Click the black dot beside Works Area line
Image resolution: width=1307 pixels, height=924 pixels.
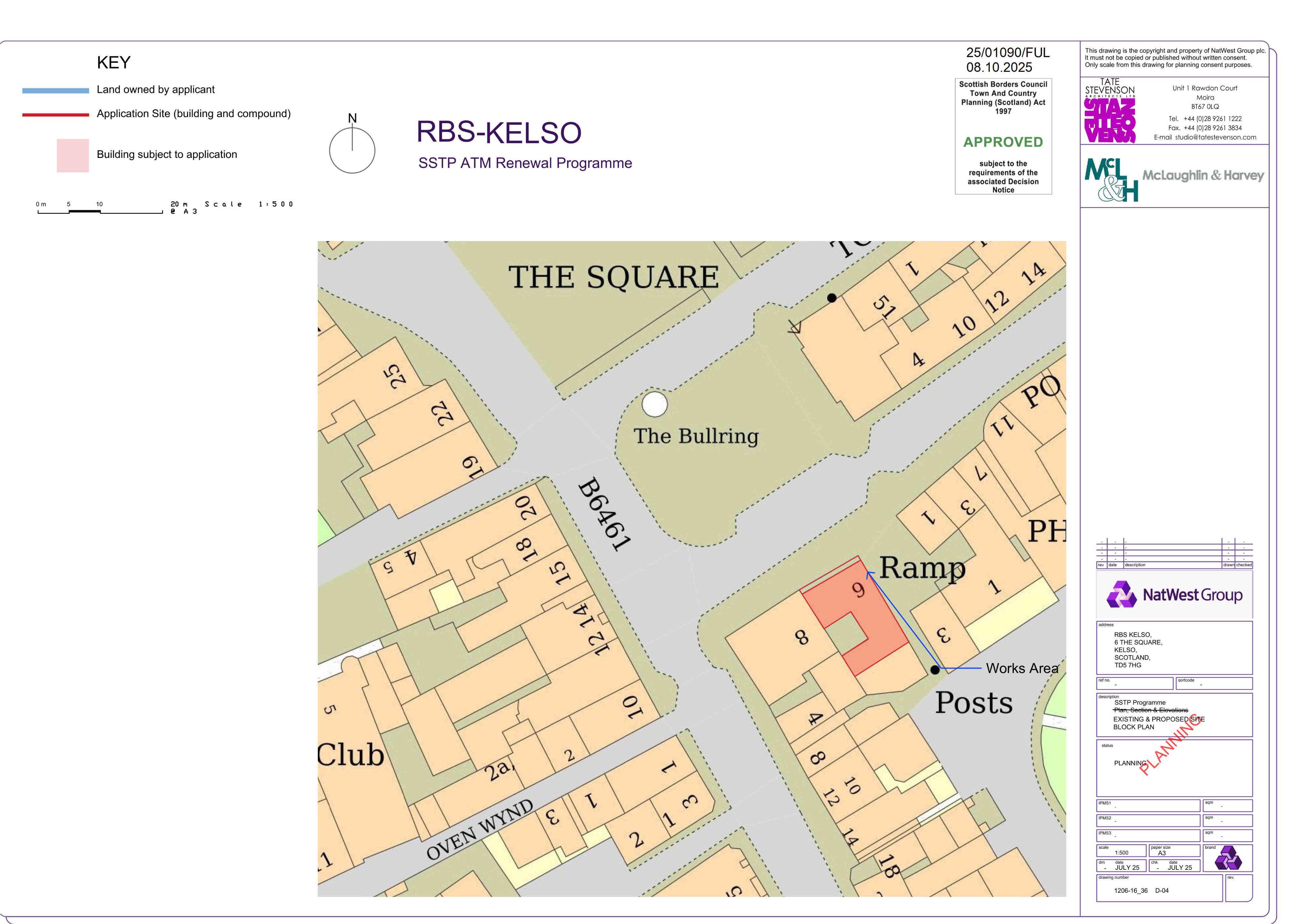click(x=935, y=669)
